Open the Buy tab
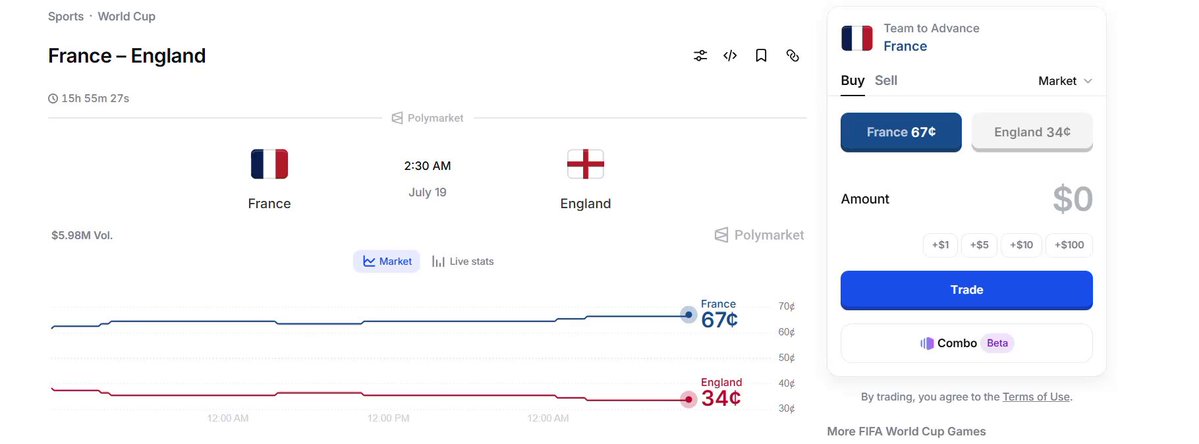Image resolution: width=1199 pixels, height=444 pixels. (853, 80)
